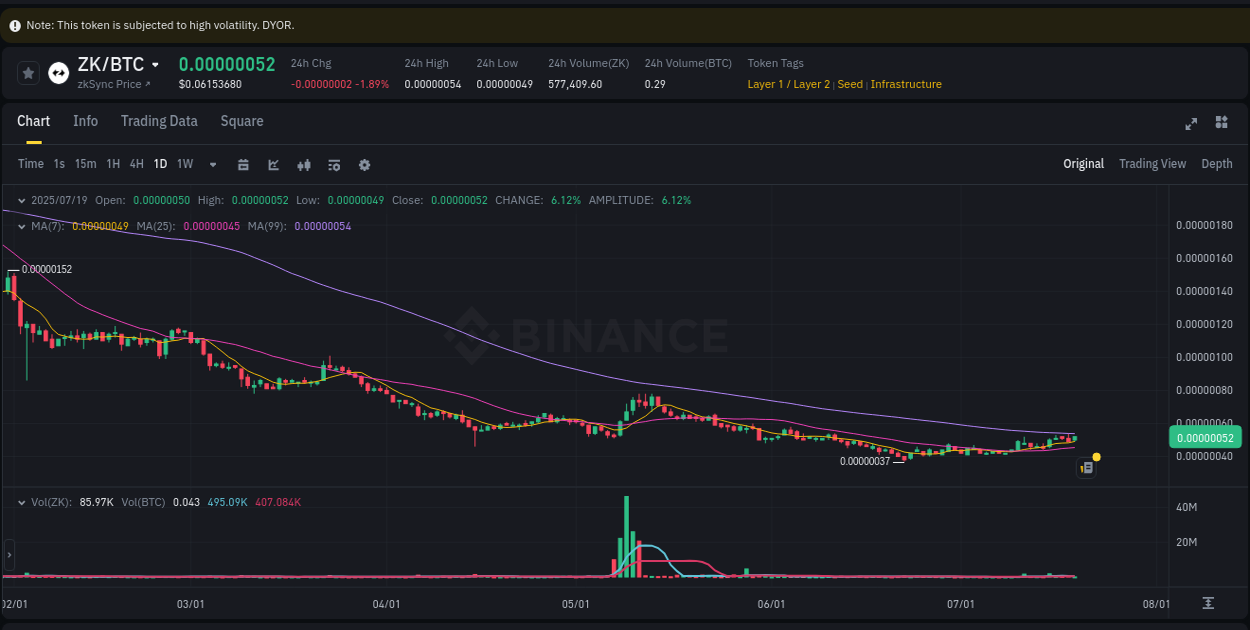
Task: Open the layout widgets icon
Action: click(x=1221, y=123)
